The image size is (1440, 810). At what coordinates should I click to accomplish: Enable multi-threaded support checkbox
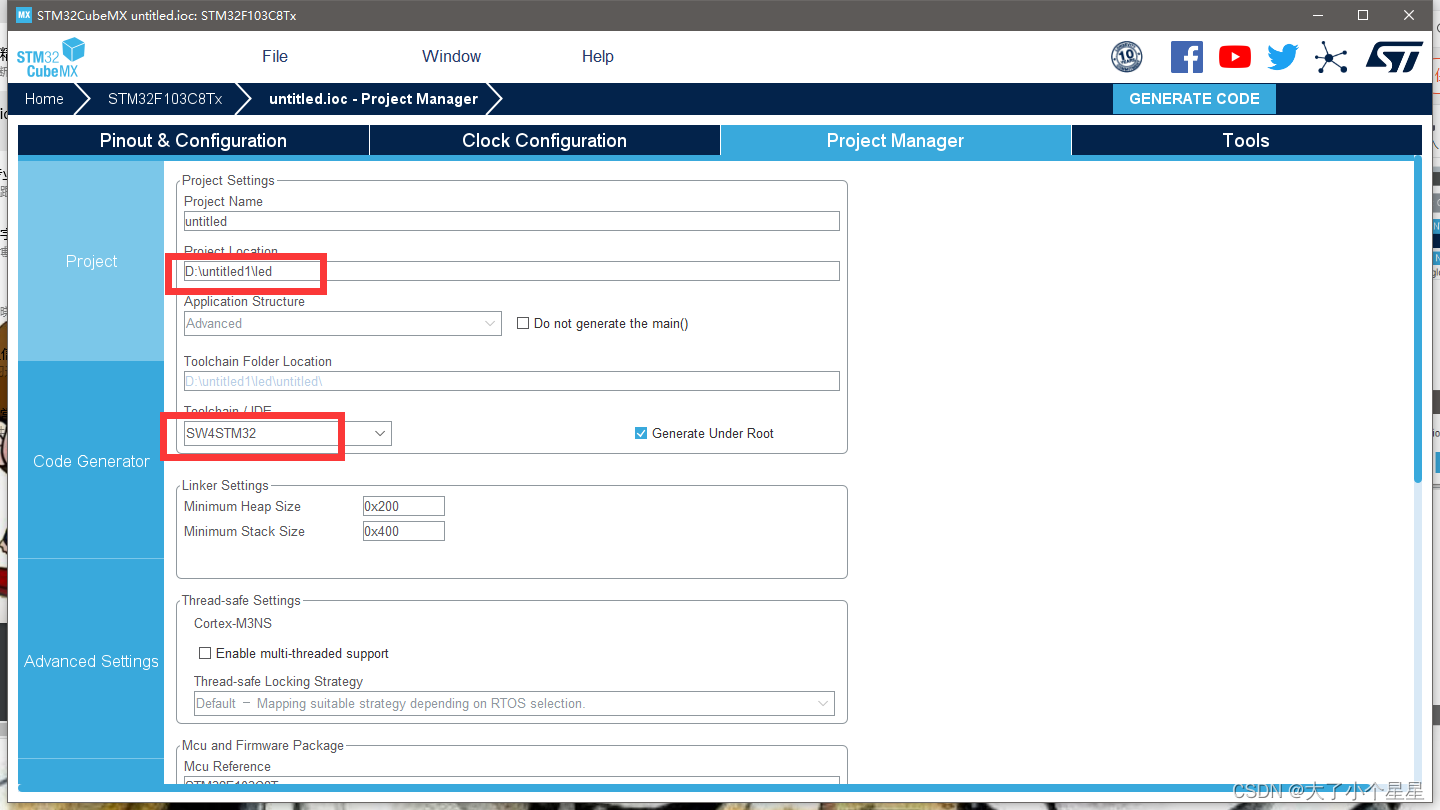tap(205, 653)
